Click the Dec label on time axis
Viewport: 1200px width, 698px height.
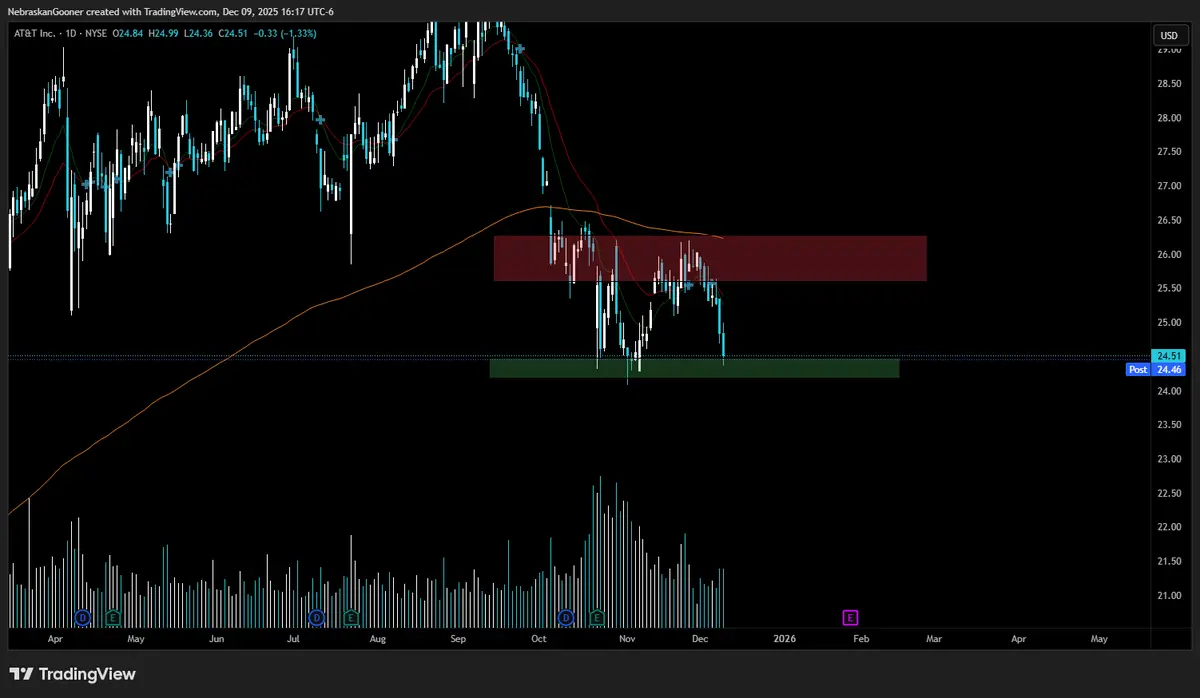click(x=700, y=638)
